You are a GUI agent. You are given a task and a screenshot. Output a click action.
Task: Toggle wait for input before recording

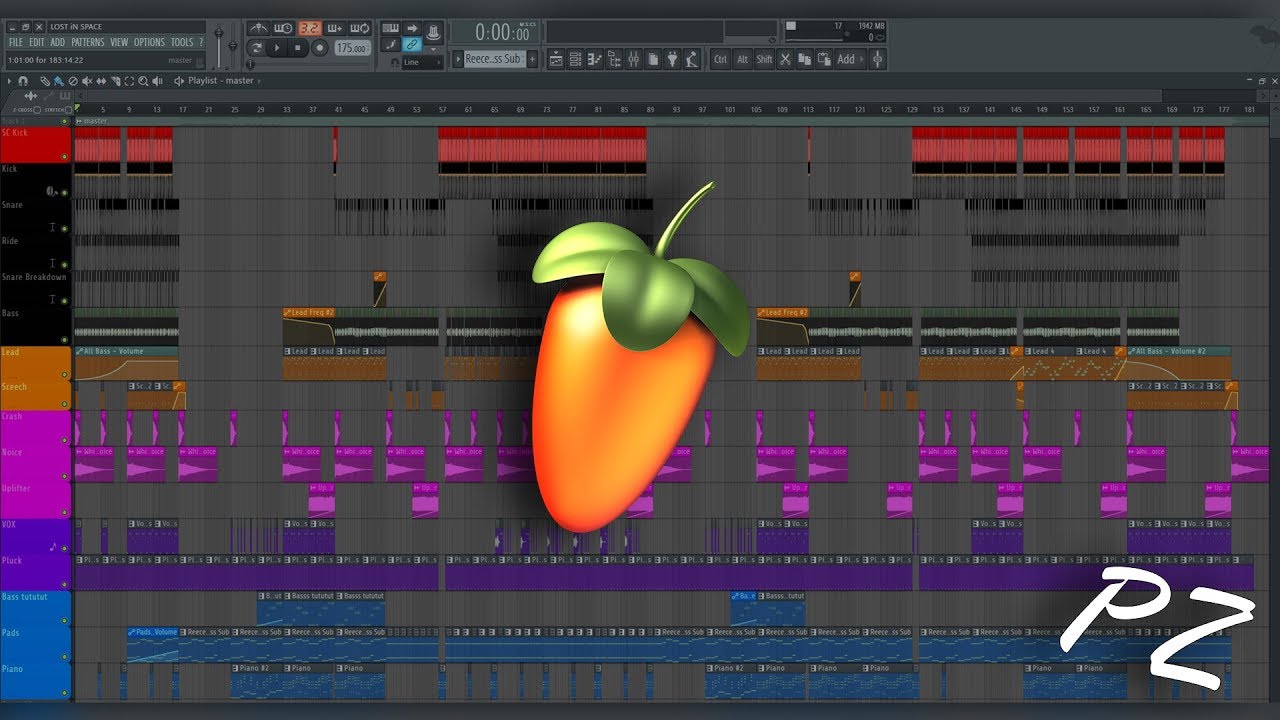284,28
